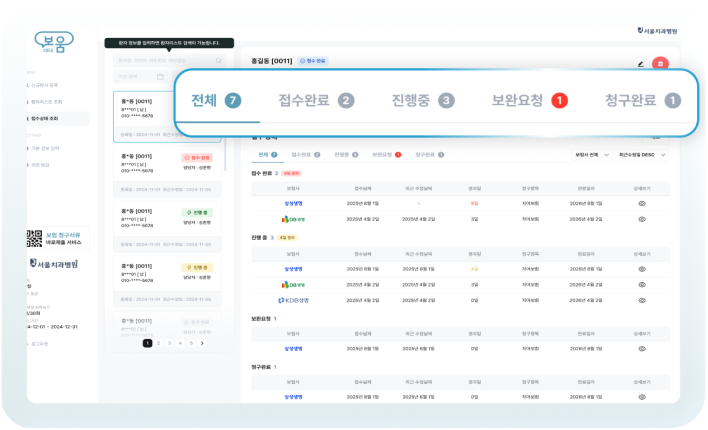View details eye icon for KDB생명 row
708x430 pixels.
[x=642, y=299]
